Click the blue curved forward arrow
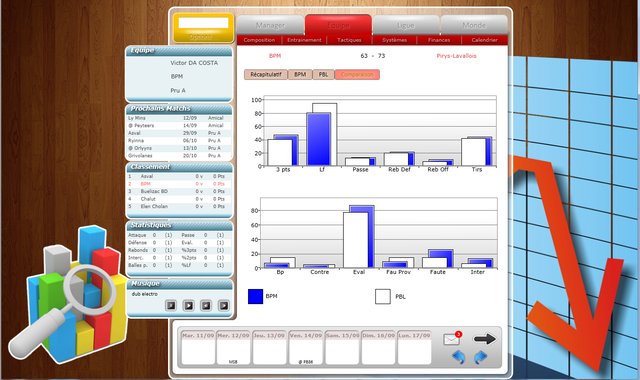 (480, 357)
